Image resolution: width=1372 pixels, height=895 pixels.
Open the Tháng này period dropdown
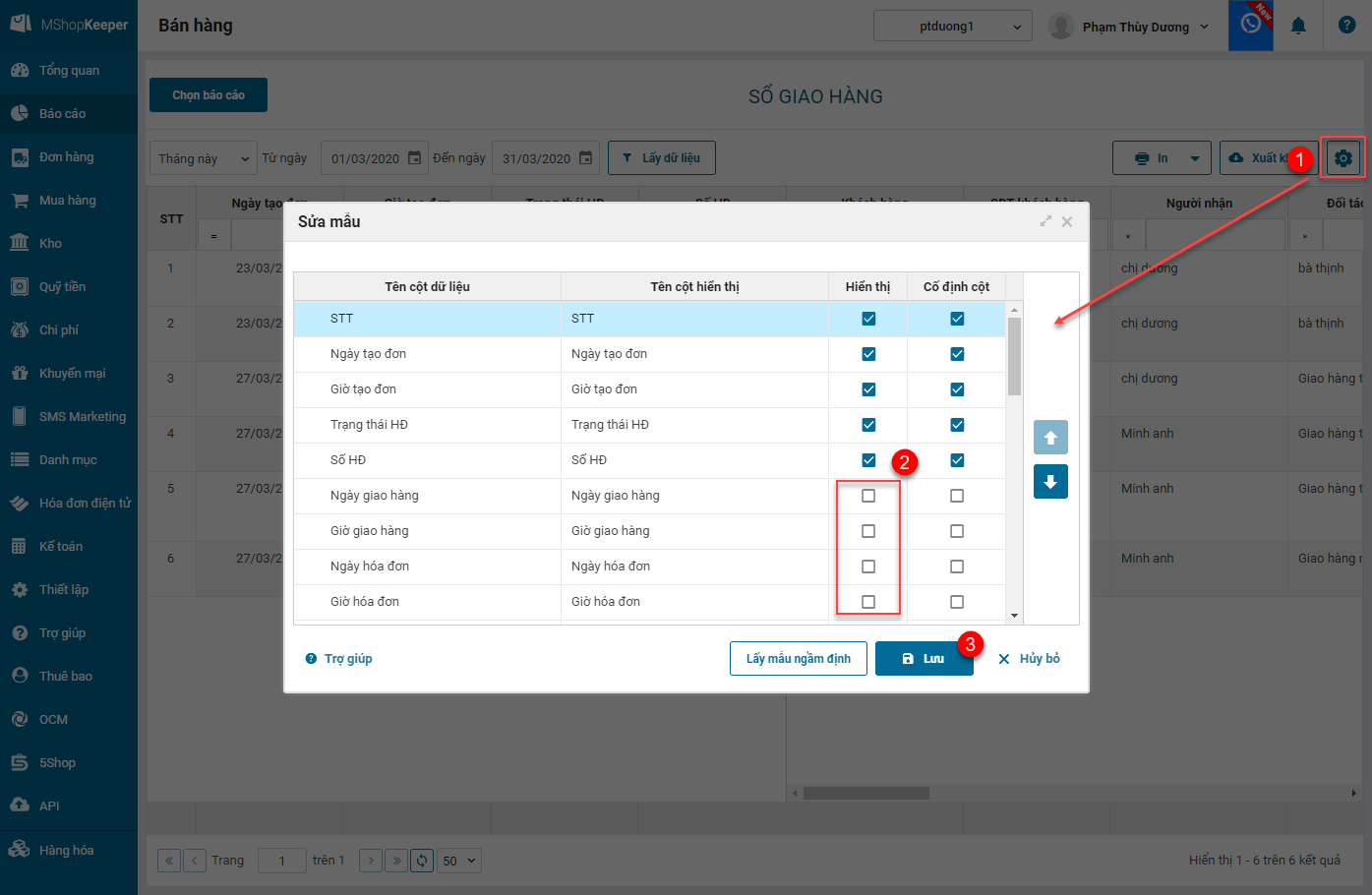click(x=204, y=158)
